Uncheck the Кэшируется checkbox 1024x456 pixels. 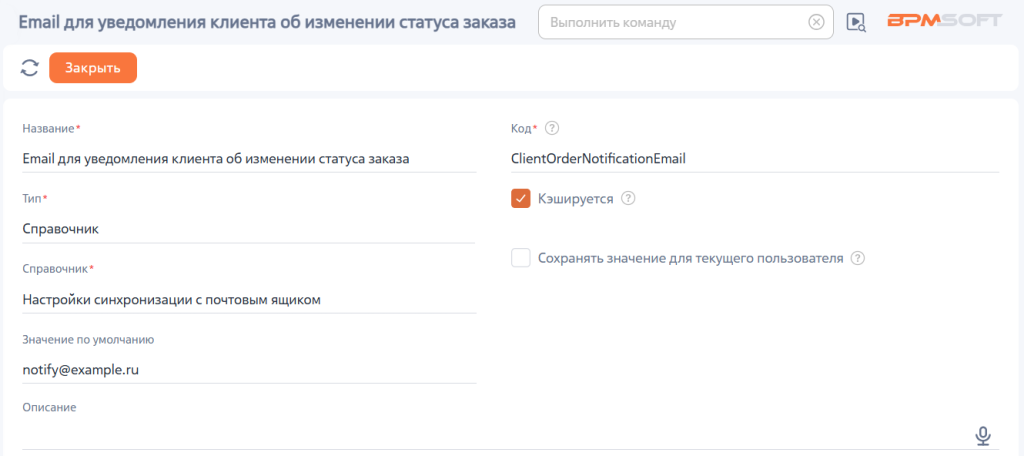pyautogui.click(x=520, y=199)
